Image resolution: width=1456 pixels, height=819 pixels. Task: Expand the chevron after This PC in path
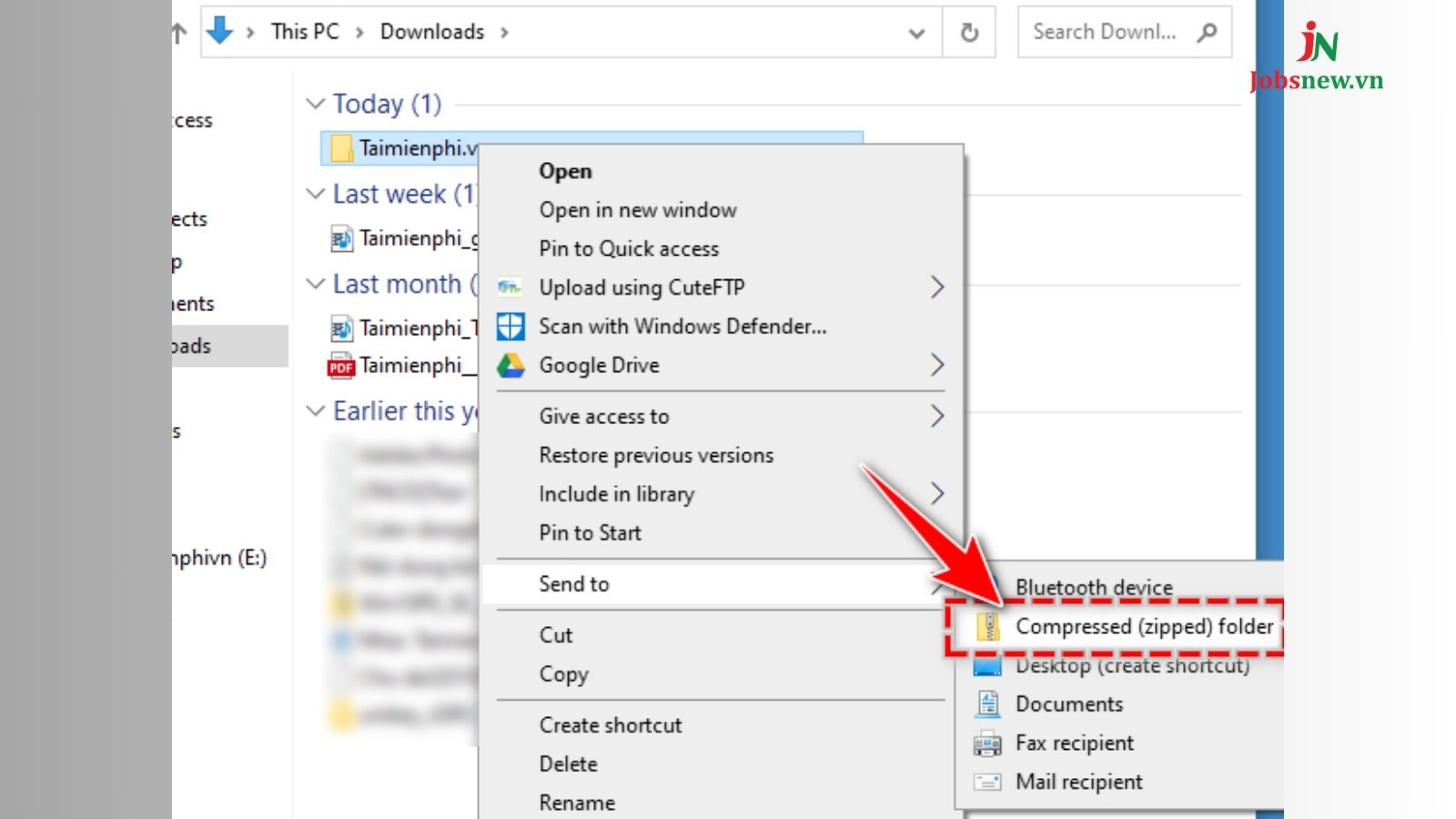pos(359,33)
